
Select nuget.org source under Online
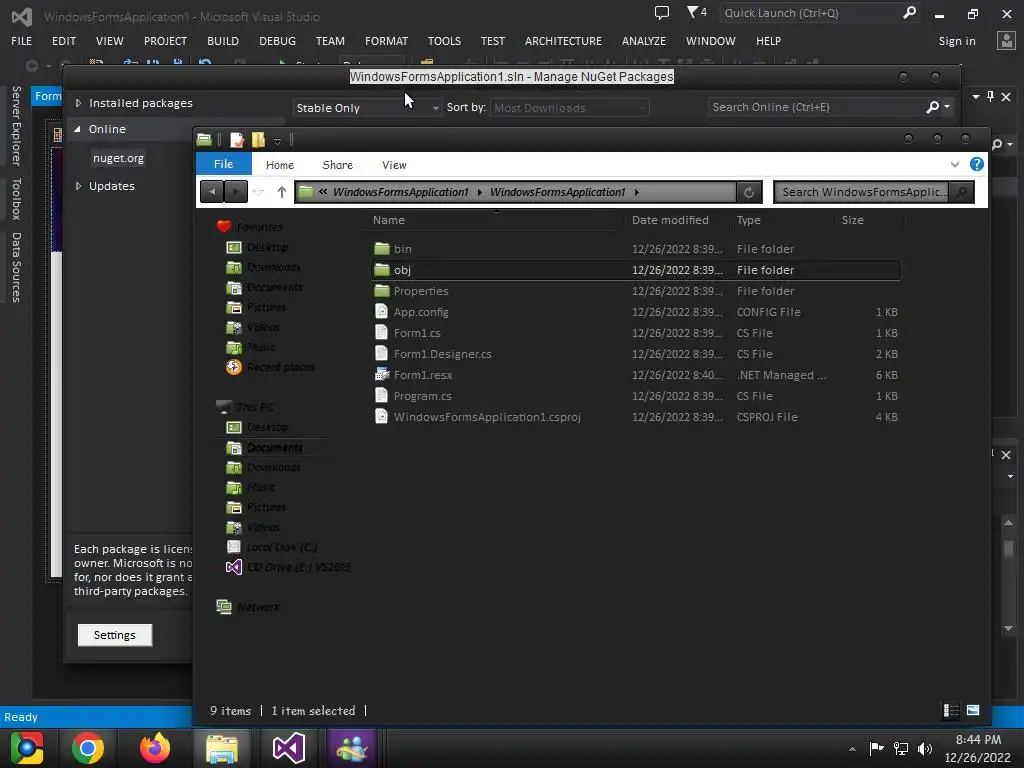[x=118, y=158]
